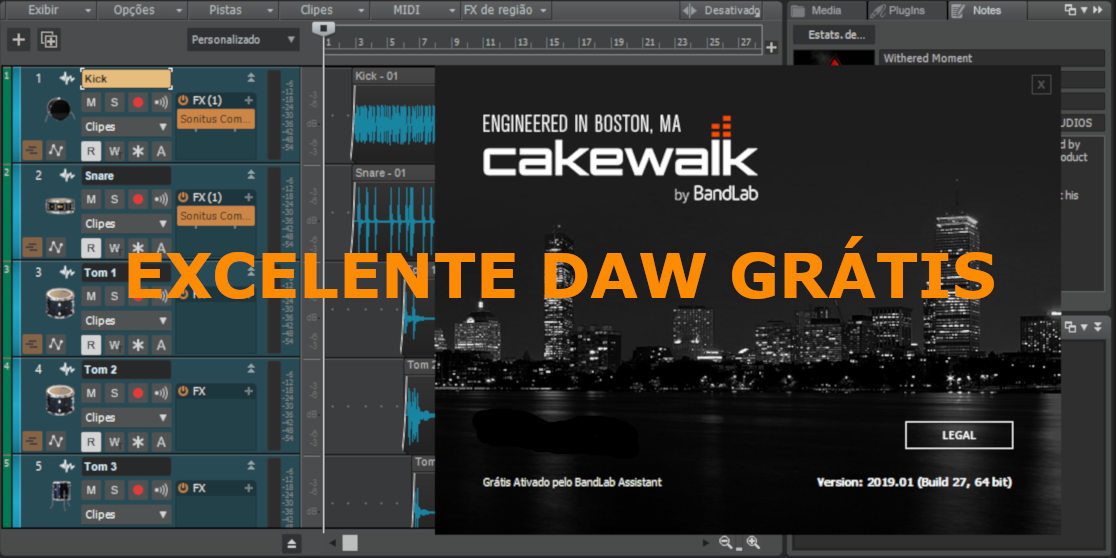Click the Withered Moment title field
1116x558 pixels.
click(992, 58)
